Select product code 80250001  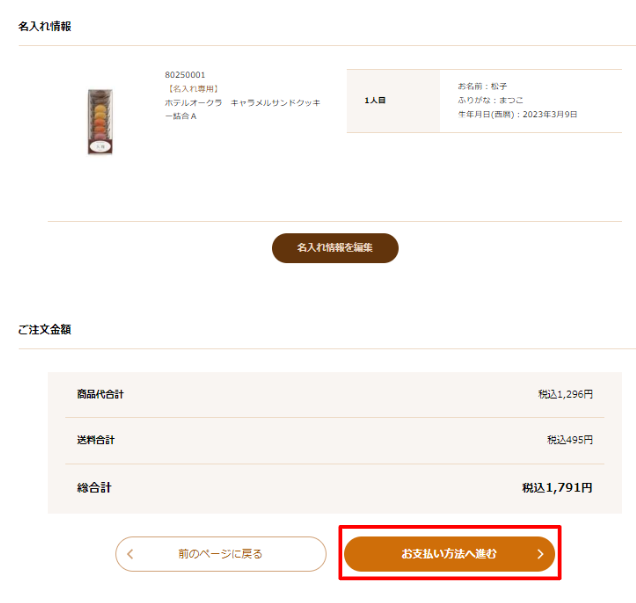(185, 75)
